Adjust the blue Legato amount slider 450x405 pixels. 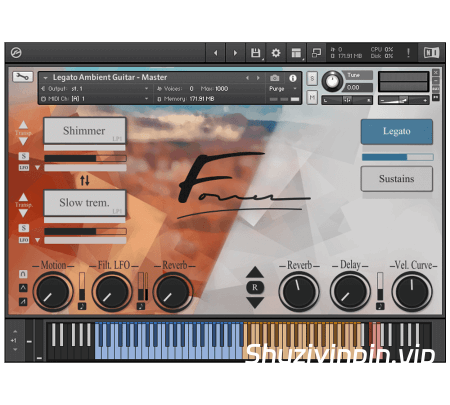click(x=397, y=157)
